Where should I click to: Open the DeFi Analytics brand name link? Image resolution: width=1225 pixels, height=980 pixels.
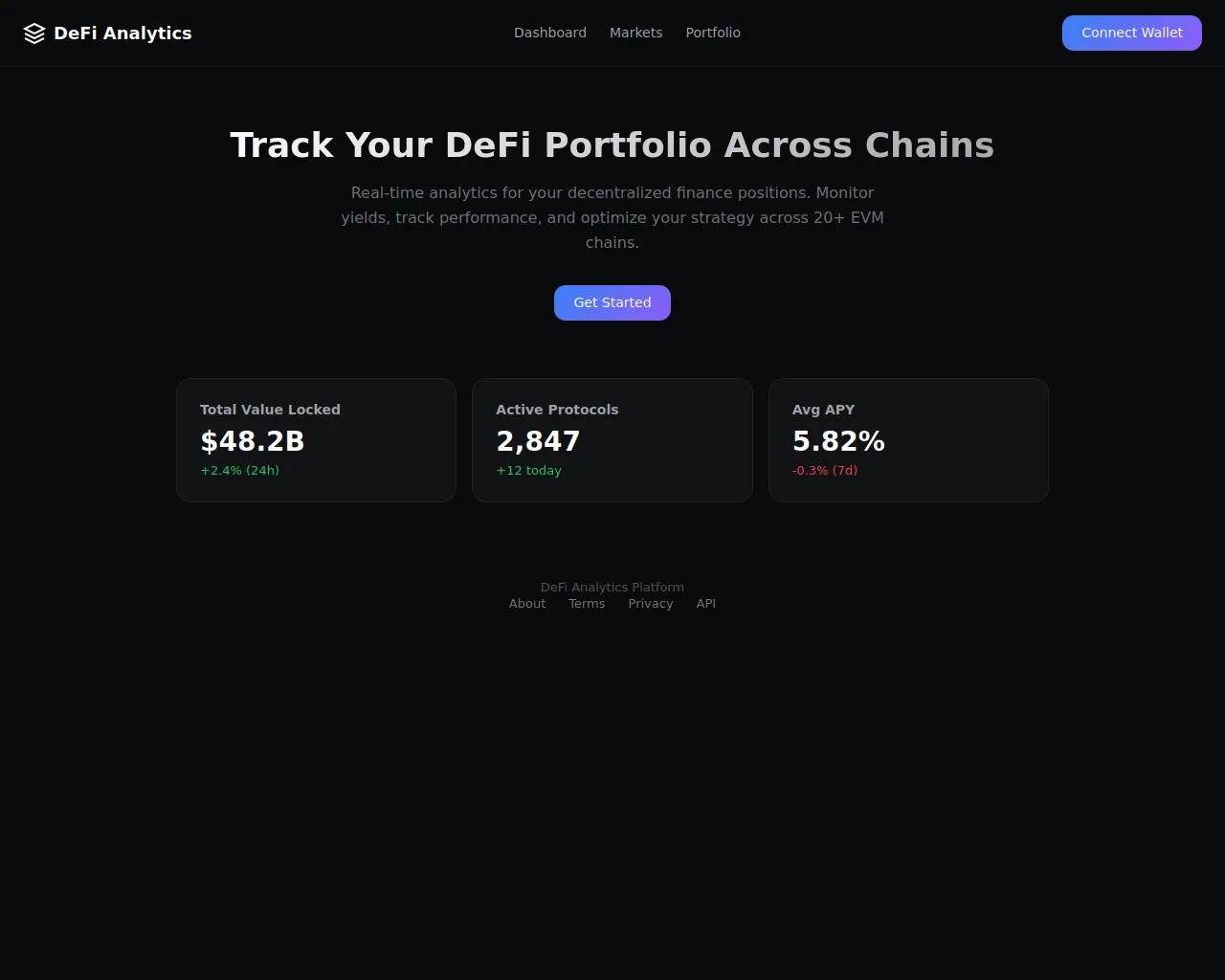(x=122, y=33)
